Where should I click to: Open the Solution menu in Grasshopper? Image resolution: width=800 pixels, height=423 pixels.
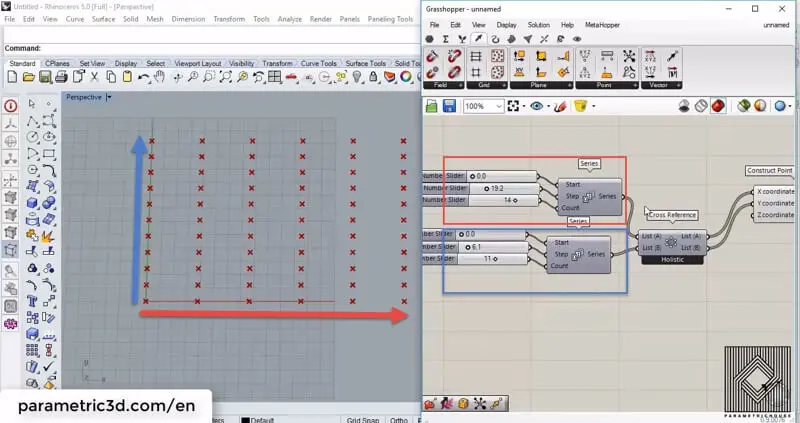pyautogui.click(x=538, y=24)
